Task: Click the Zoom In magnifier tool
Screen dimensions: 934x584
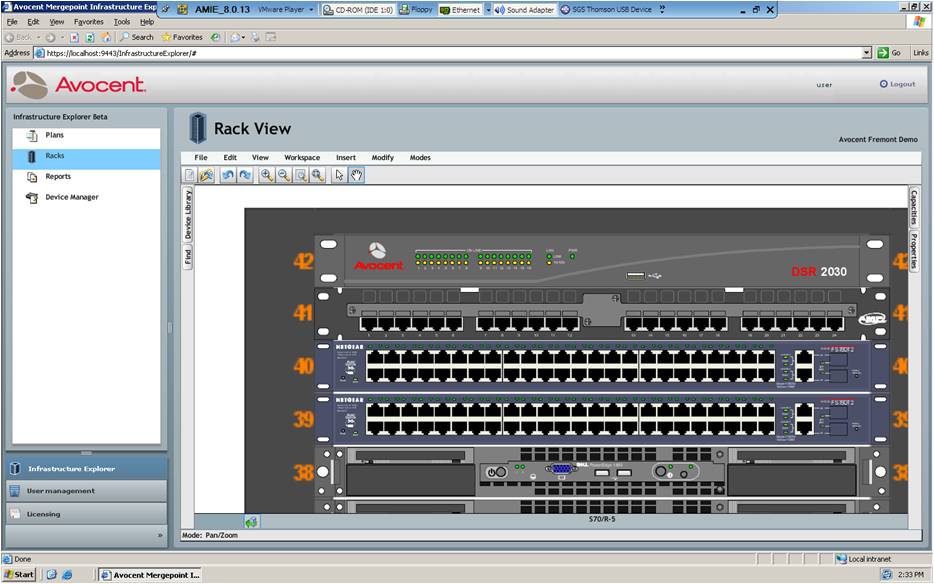Action: coord(266,175)
